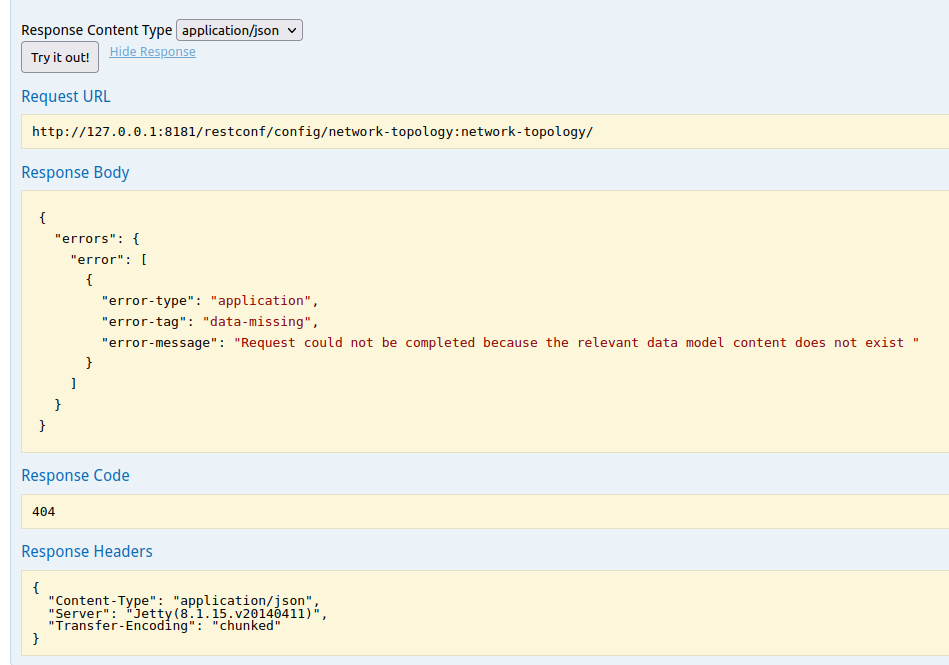Click the Response Body heading
This screenshot has width=949, height=665.
click(x=75, y=173)
